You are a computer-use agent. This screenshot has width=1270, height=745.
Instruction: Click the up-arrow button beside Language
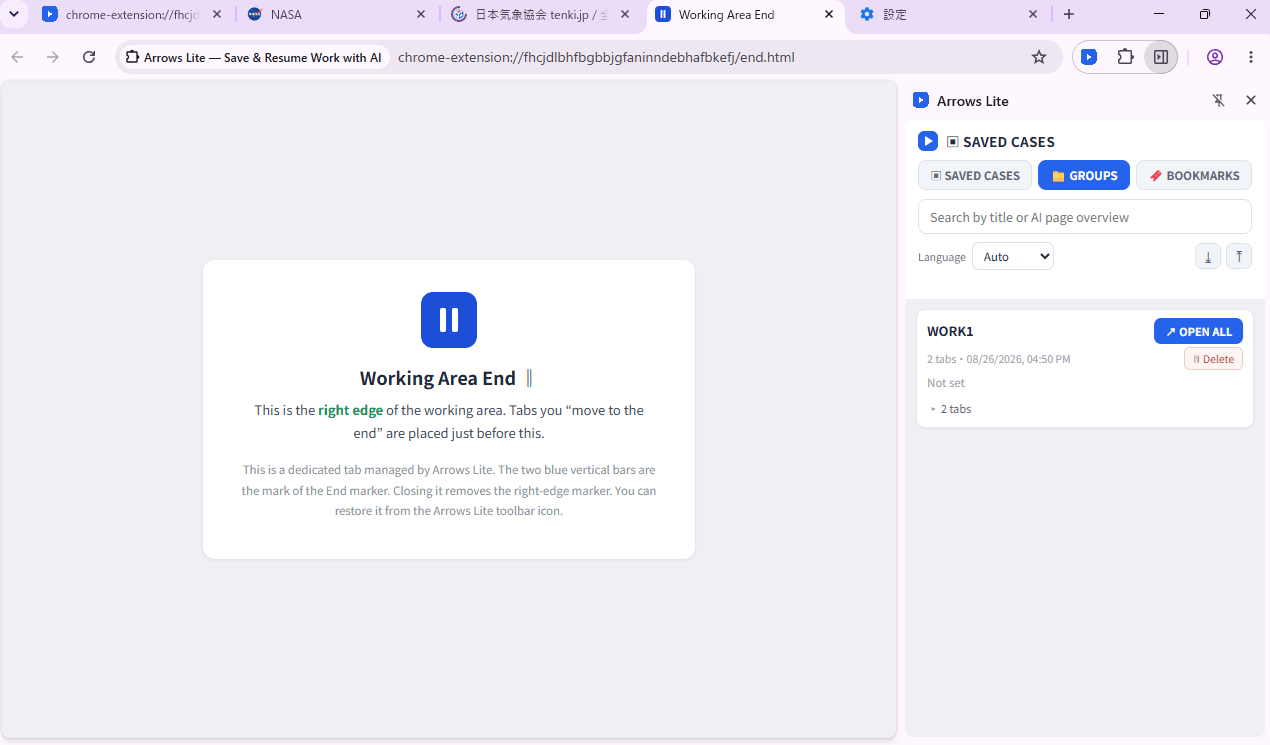[1239, 257]
